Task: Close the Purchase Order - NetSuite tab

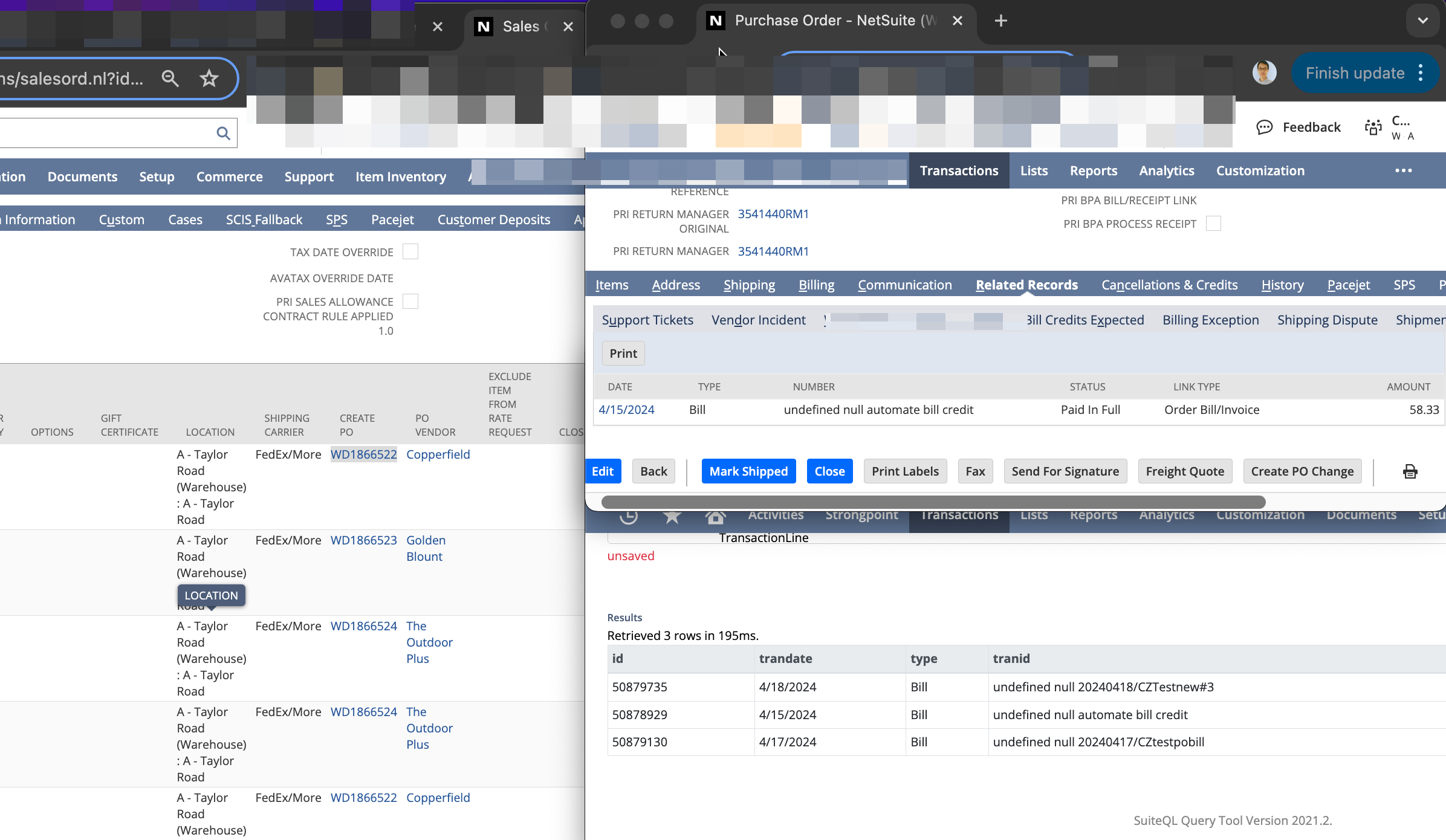Action: tap(958, 21)
